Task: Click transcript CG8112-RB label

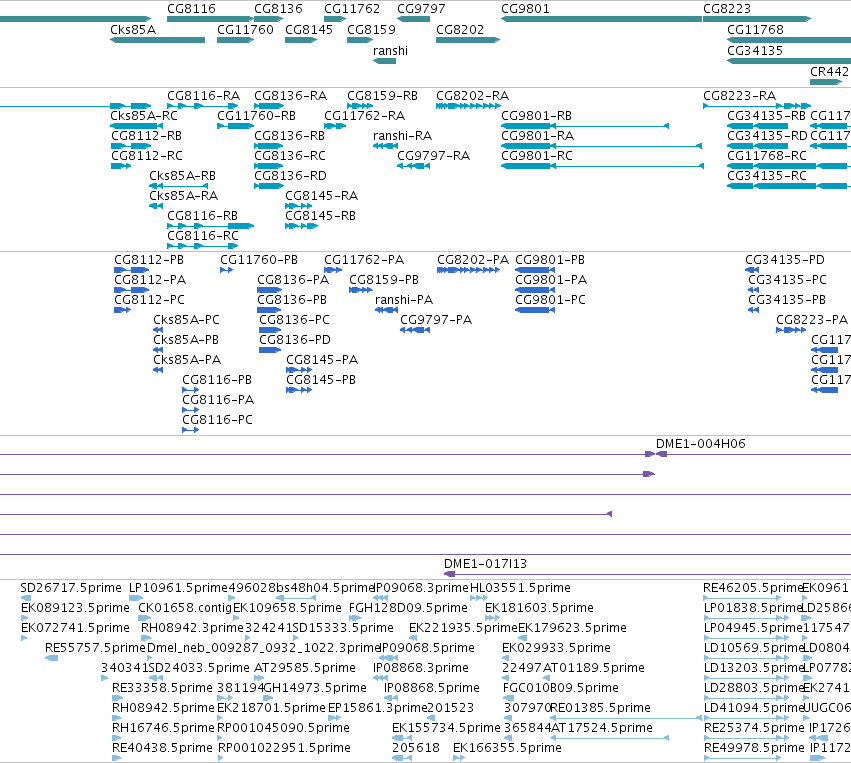Action: (x=147, y=136)
